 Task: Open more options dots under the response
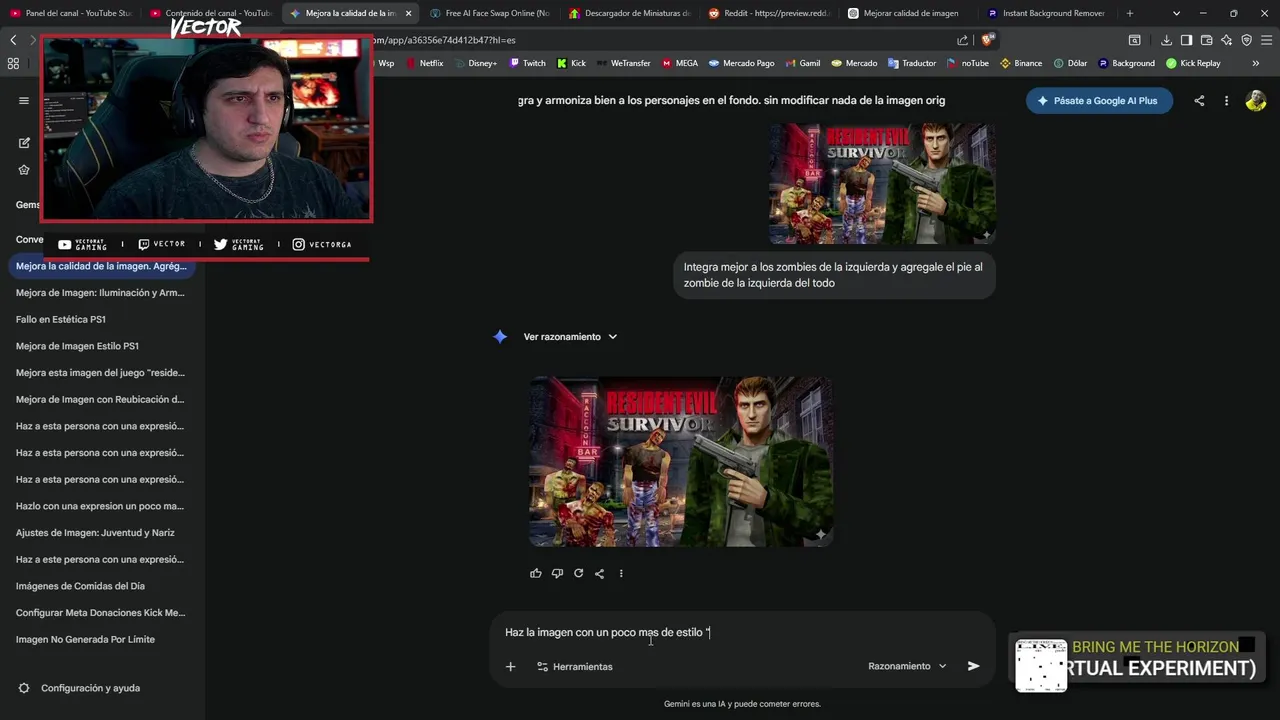pos(621,573)
